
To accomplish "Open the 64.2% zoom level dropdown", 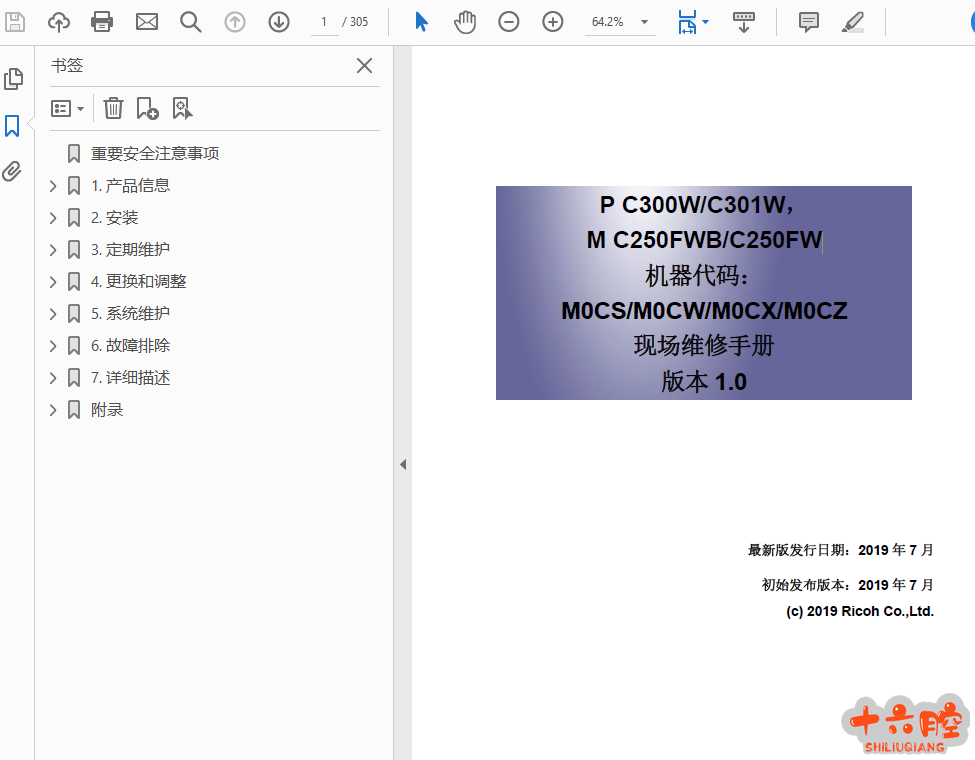I will point(644,22).
